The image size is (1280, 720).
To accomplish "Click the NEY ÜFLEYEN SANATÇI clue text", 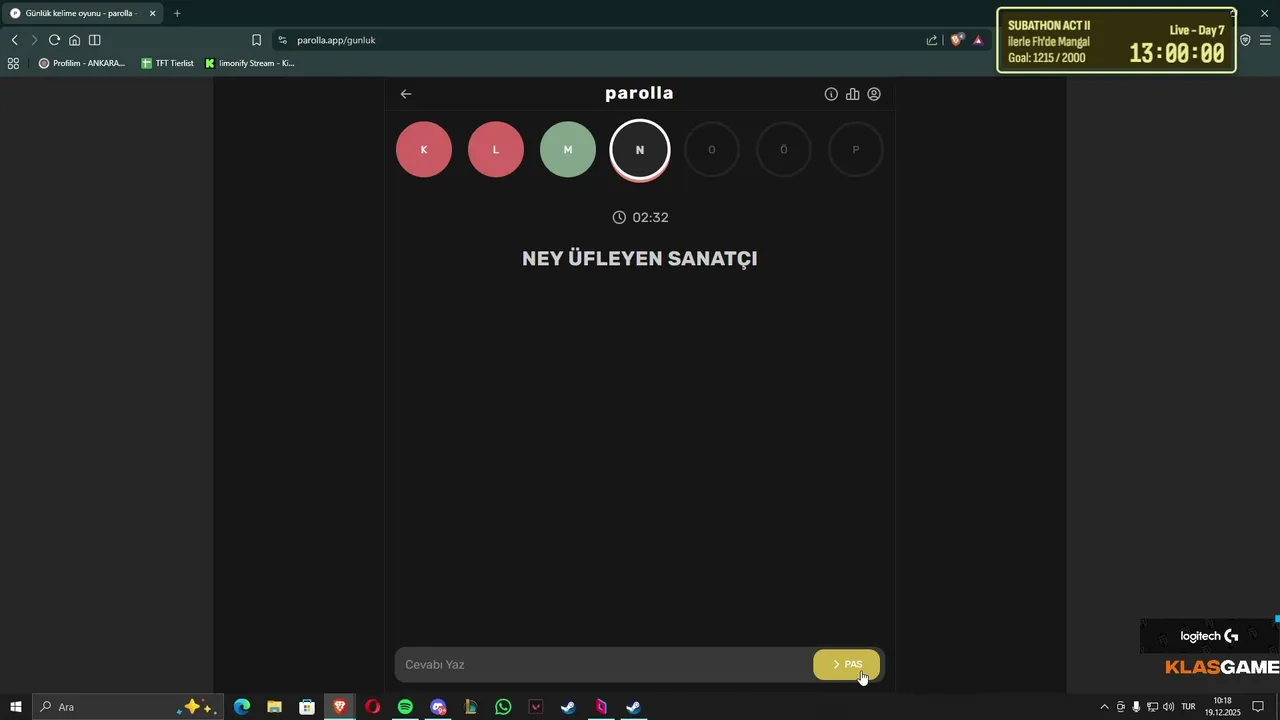I will pos(640,258).
